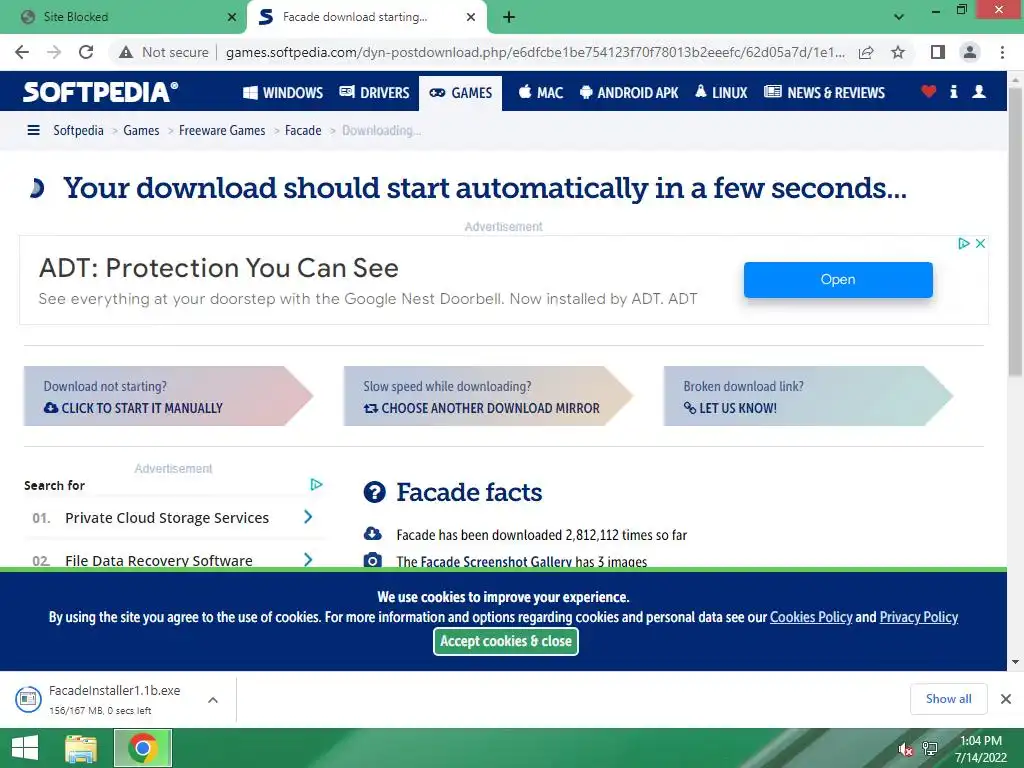Open the Android APK section
This screenshot has height=768, width=1024.
(629, 93)
